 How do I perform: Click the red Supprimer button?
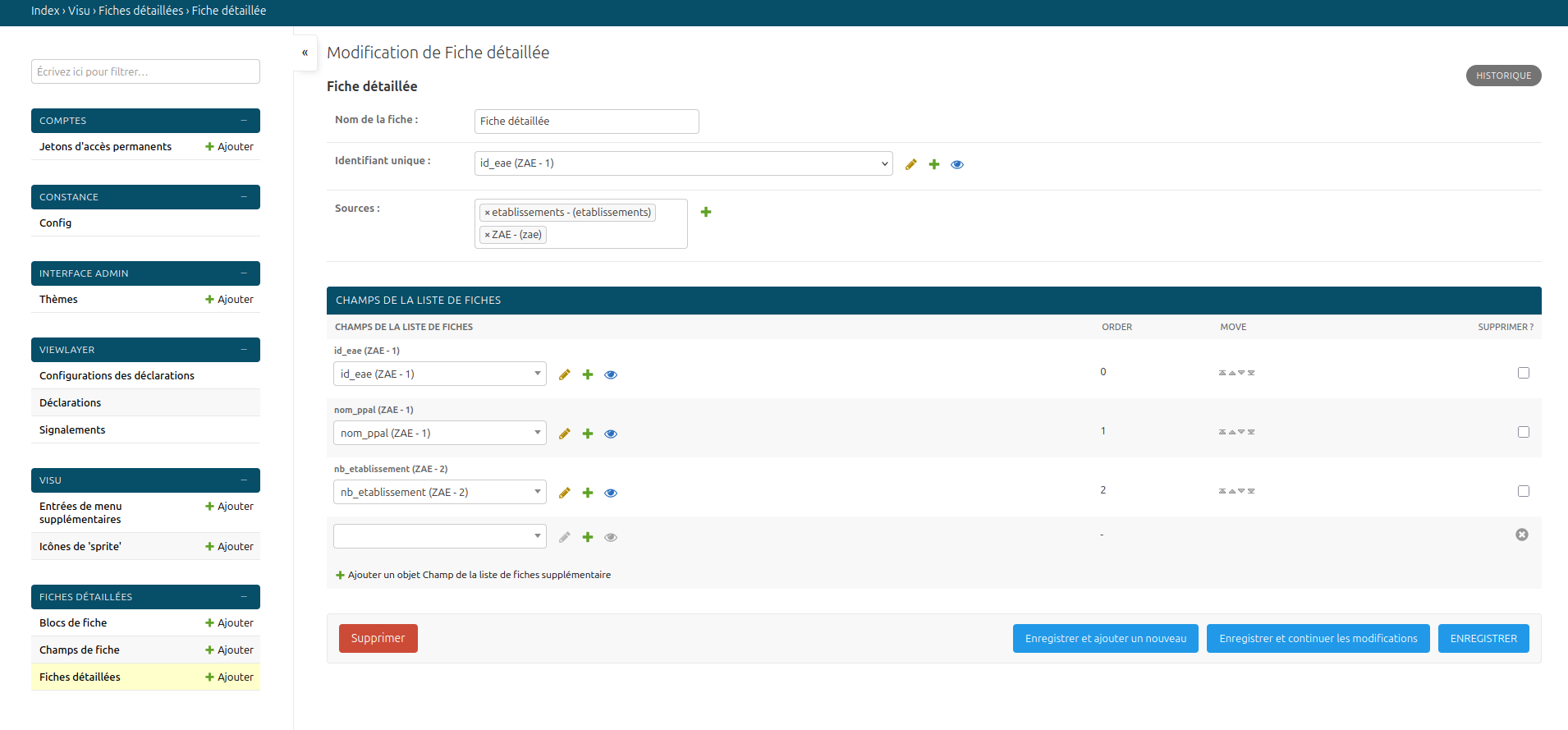[378, 639]
